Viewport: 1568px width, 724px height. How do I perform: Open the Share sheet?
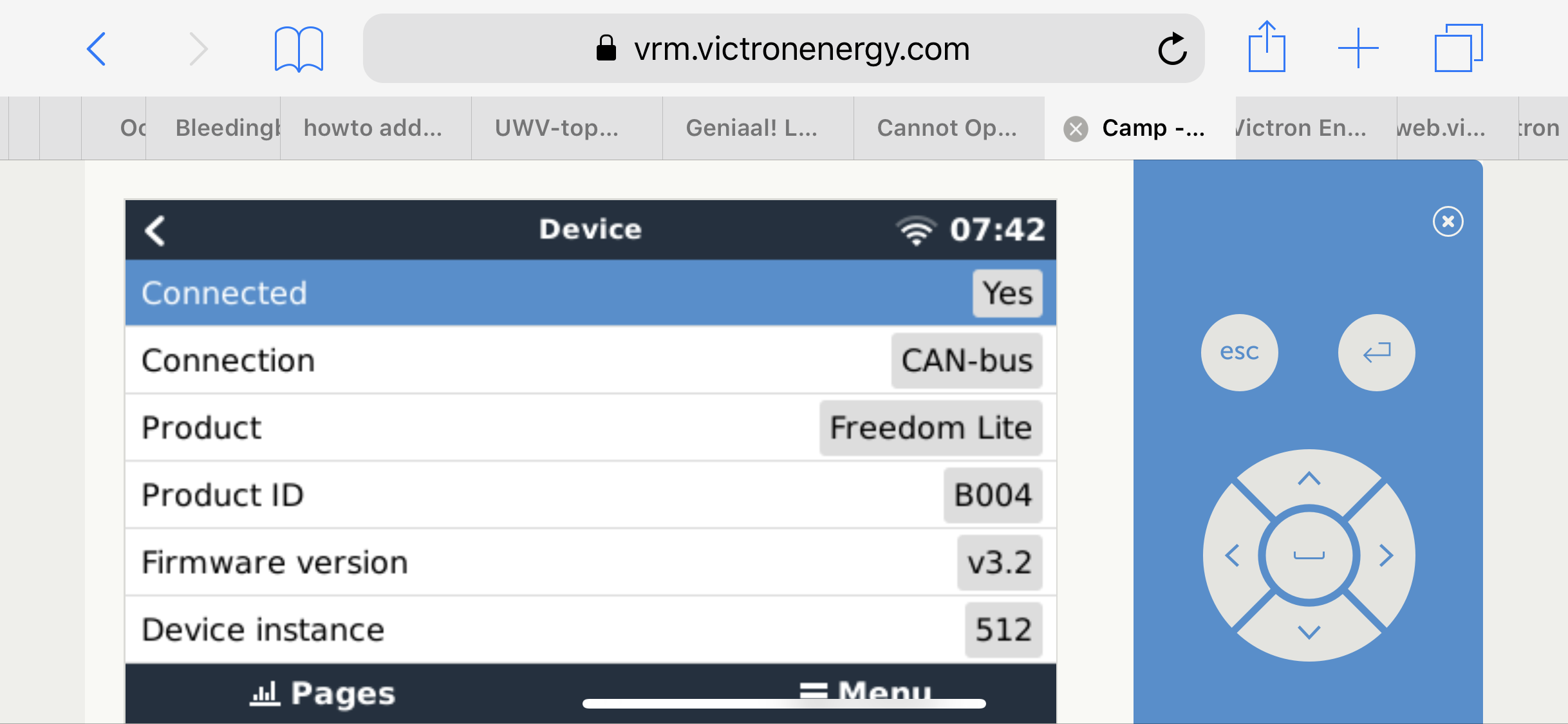click(1267, 48)
